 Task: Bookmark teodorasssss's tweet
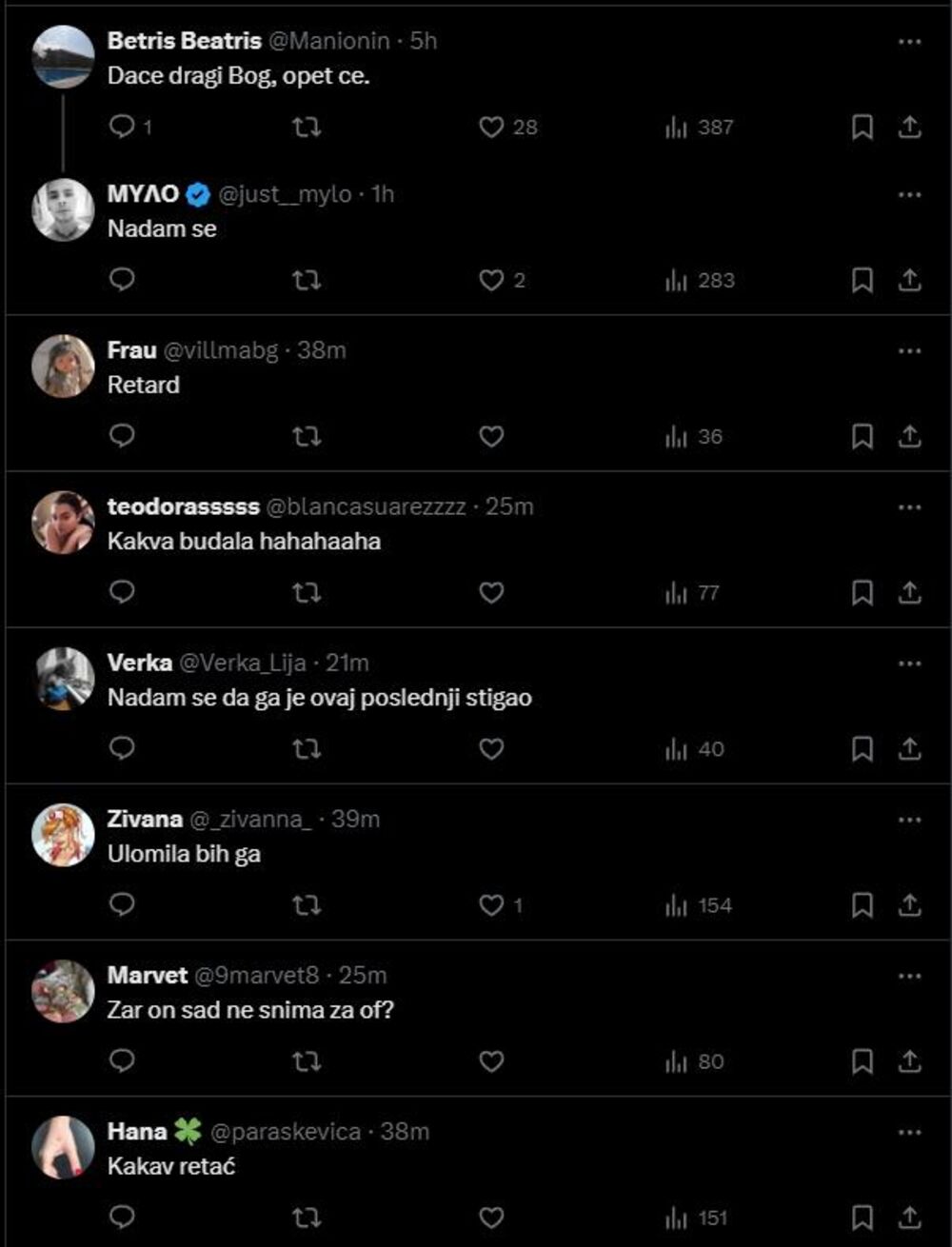click(x=863, y=592)
